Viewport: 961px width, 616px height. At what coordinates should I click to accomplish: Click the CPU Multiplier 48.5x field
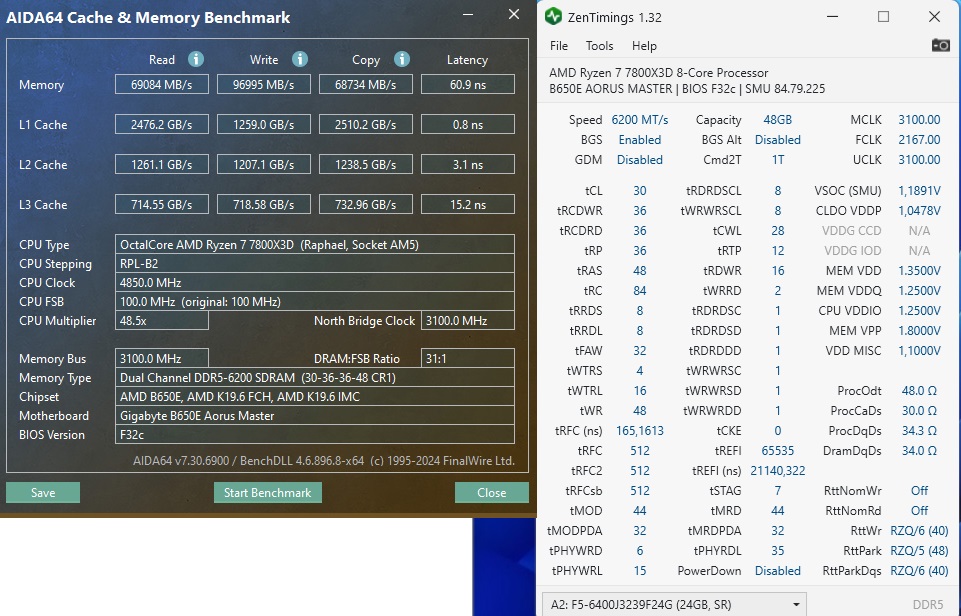tap(162, 321)
